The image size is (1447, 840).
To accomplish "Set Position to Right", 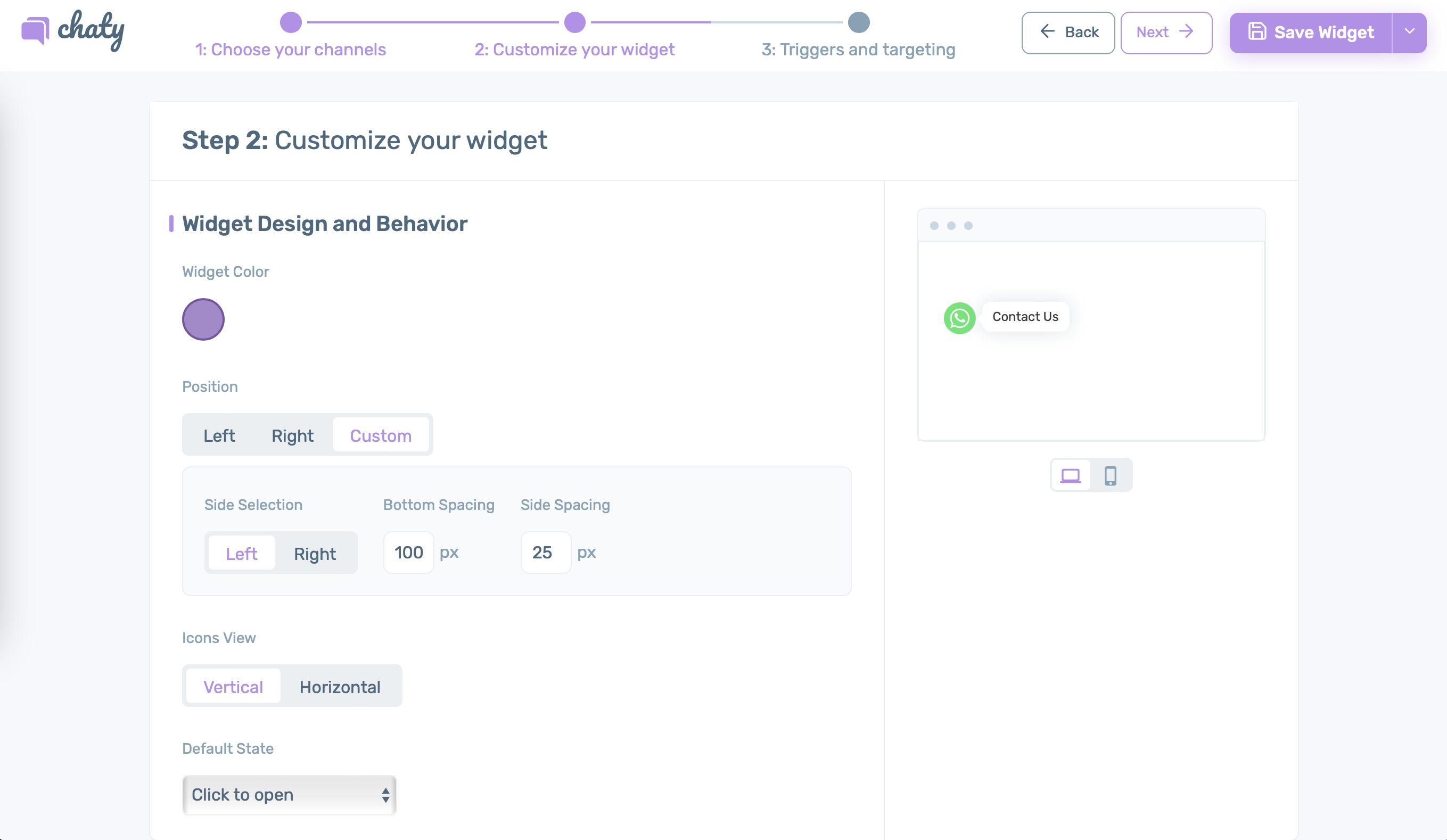I will pos(292,435).
